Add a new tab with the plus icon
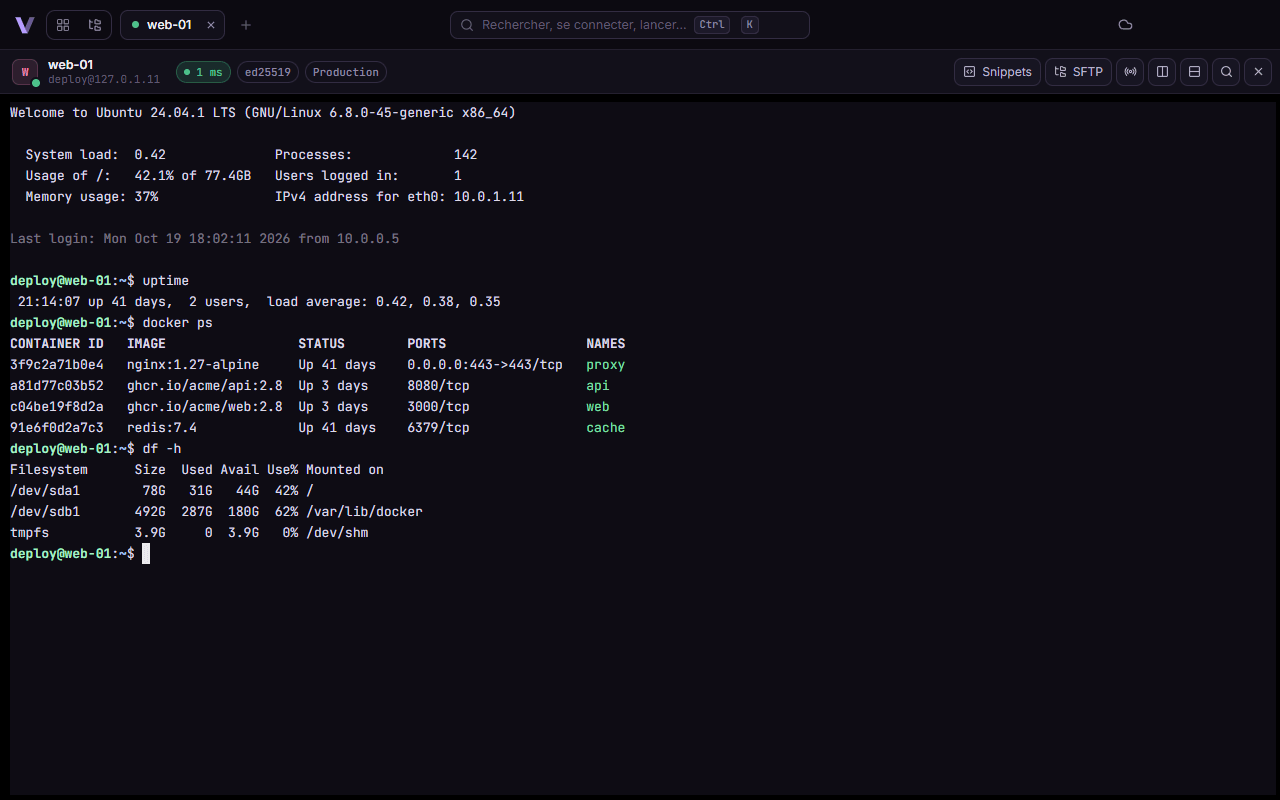 click(246, 25)
